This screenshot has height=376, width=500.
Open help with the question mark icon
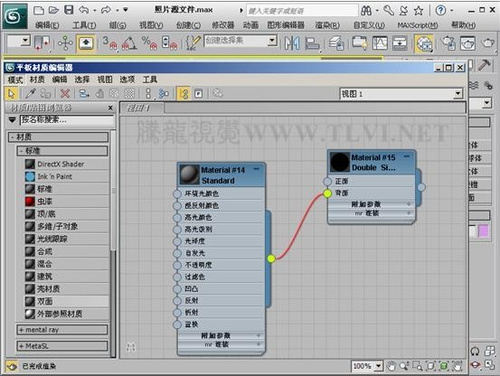point(440,11)
